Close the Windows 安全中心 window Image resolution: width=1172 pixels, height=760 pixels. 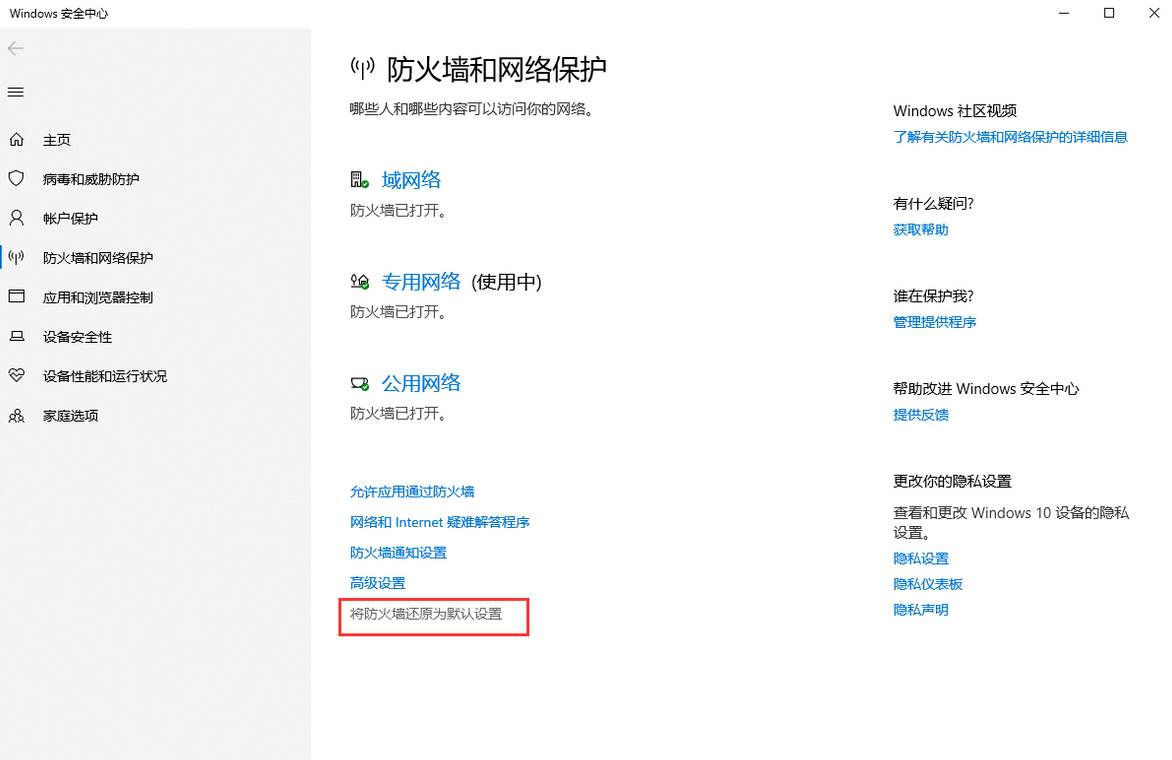(1154, 13)
